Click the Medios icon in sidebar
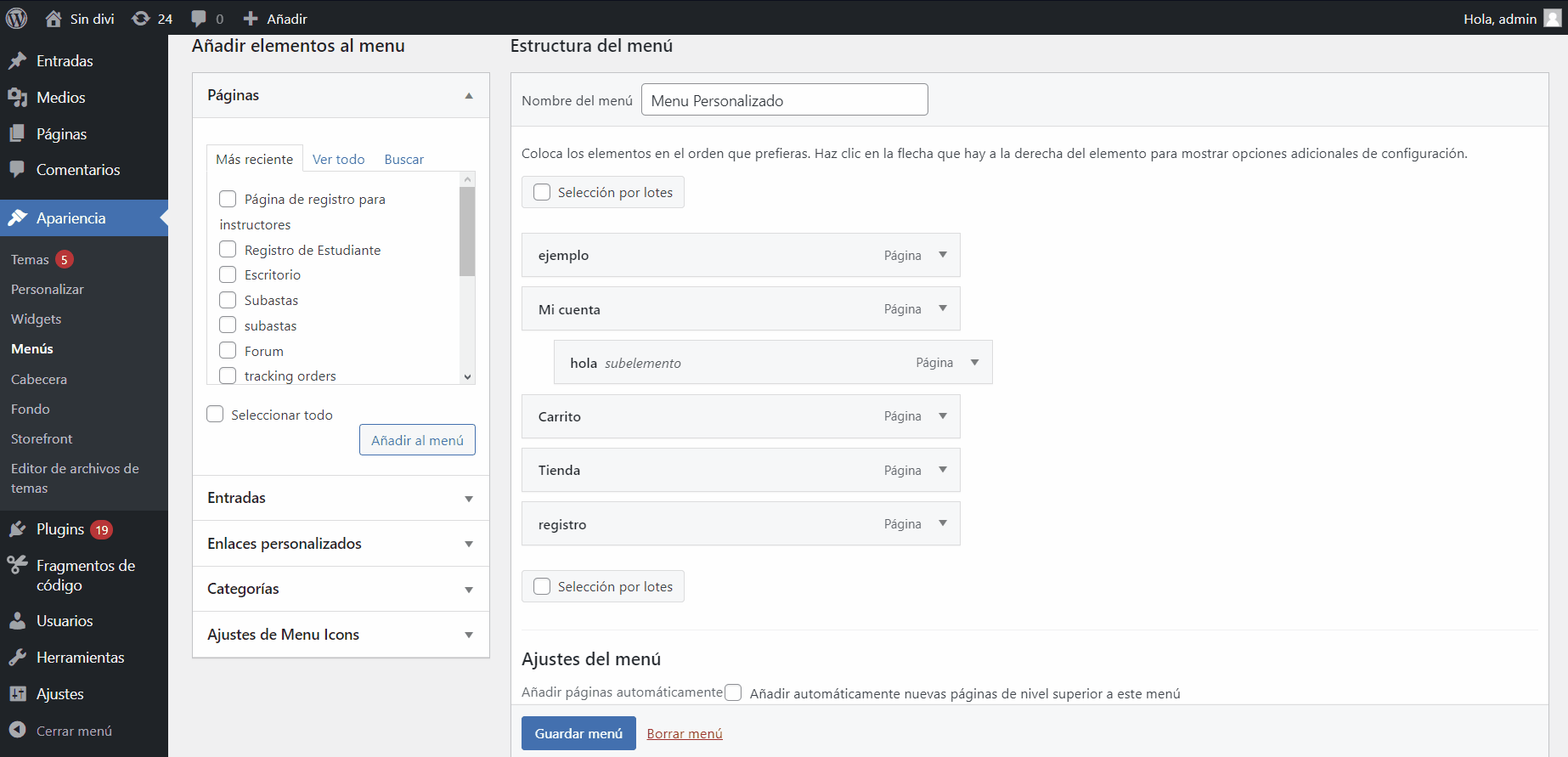Image resolution: width=1568 pixels, height=757 pixels. tap(18, 98)
